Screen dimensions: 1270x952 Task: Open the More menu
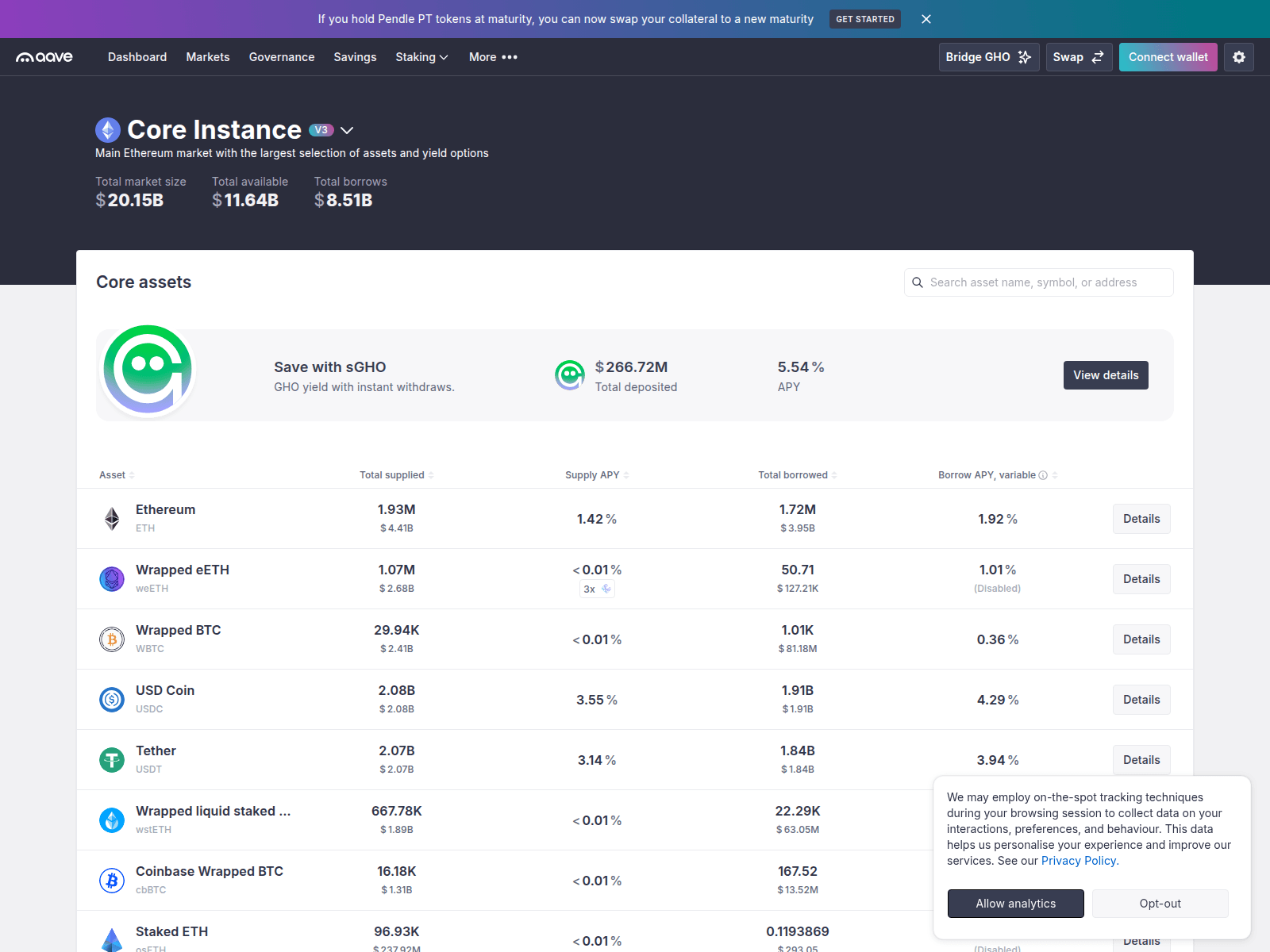[x=493, y=57]
